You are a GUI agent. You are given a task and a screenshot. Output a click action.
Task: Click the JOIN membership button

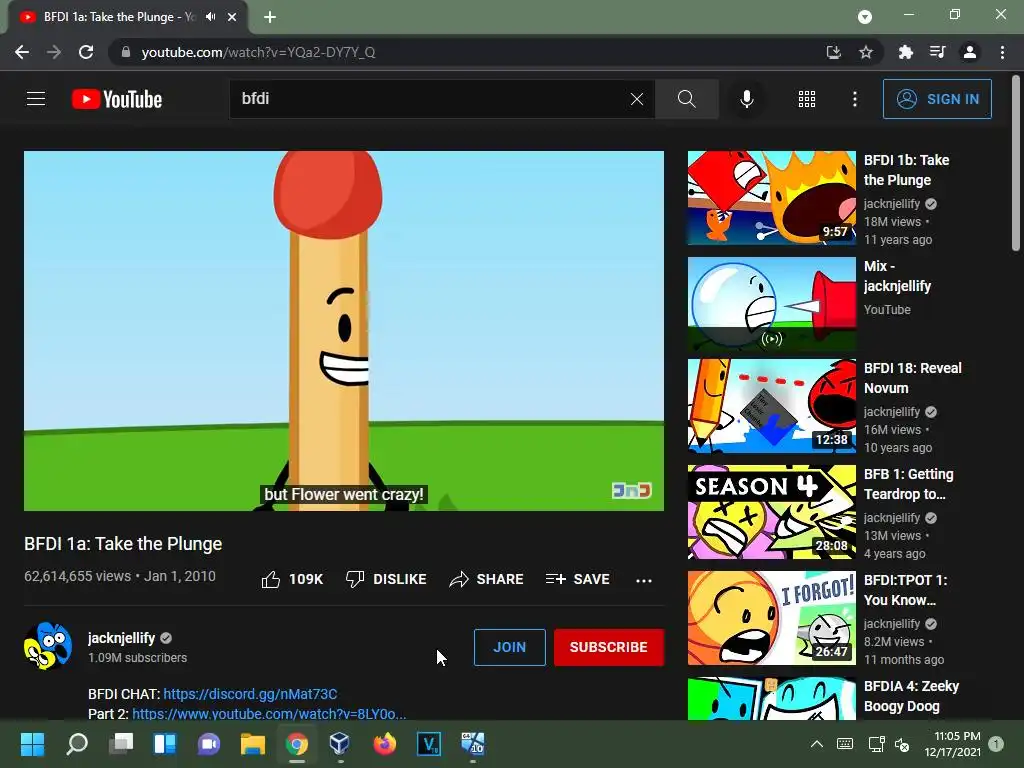point(509,647)
